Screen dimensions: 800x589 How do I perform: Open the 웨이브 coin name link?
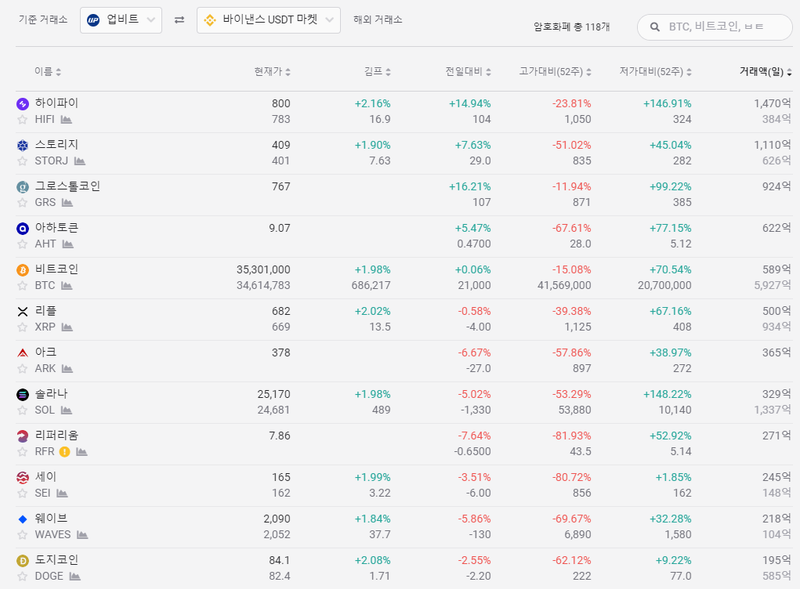(51, 518)
